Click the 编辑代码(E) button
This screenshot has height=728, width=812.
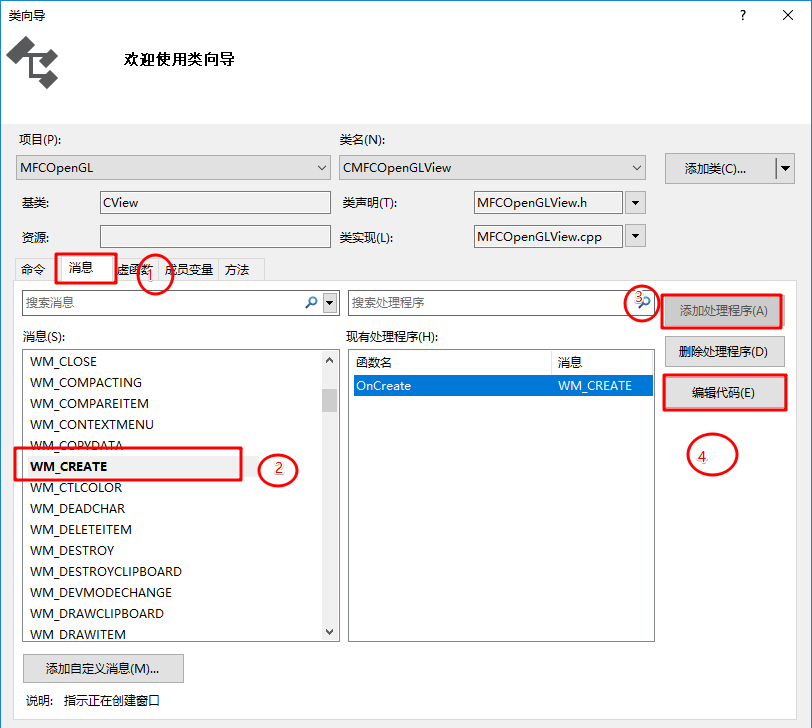723,392
